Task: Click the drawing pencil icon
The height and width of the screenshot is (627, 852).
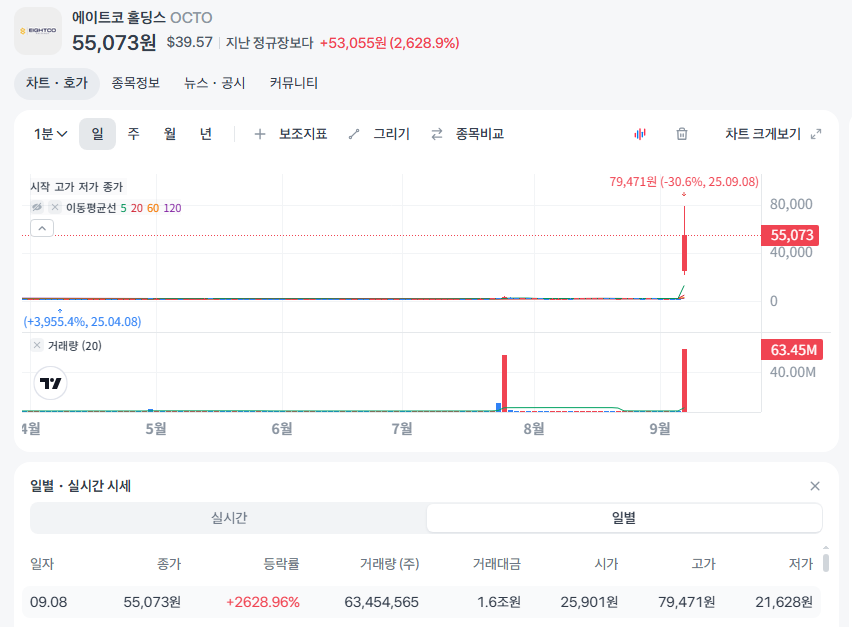Action: (354, 134)
